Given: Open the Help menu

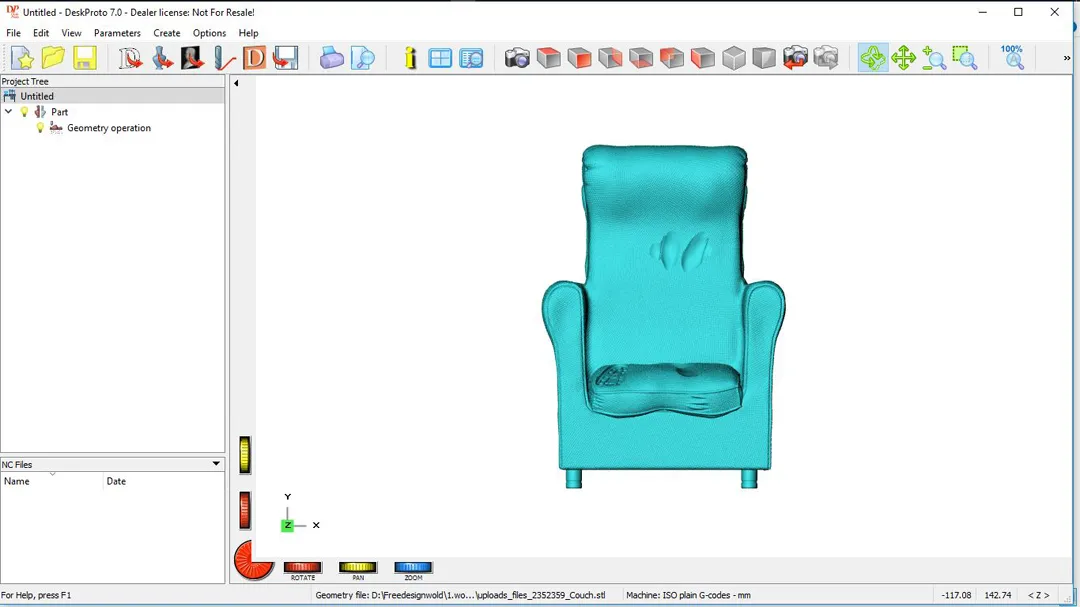Looking at the screenshot, I should [x=248, y=33].
